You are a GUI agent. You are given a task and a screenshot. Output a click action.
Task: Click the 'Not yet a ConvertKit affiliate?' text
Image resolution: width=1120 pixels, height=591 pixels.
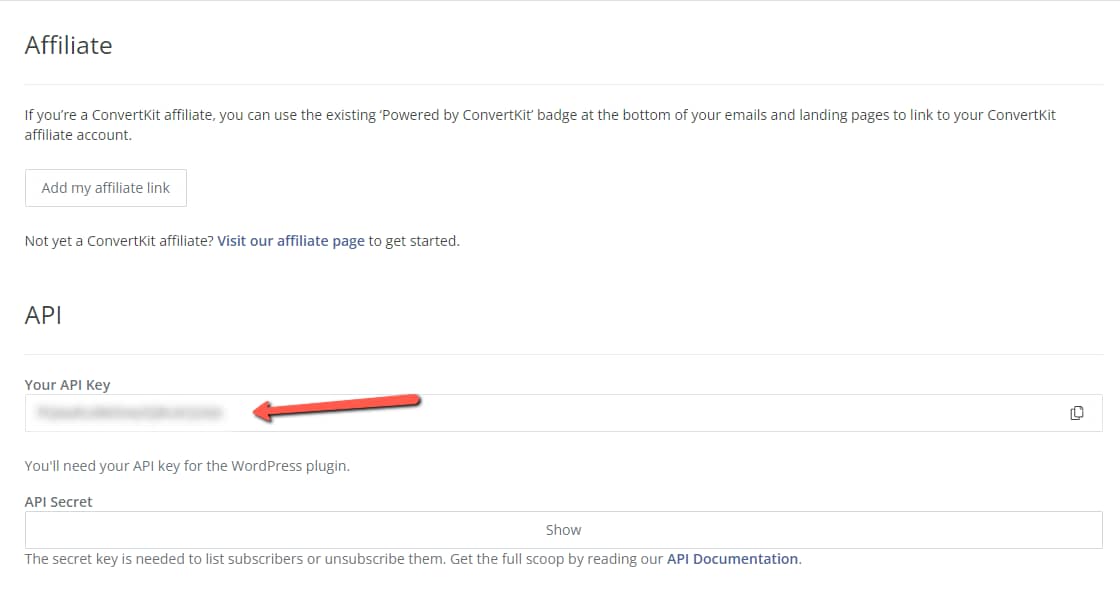(x=119, y=241)
